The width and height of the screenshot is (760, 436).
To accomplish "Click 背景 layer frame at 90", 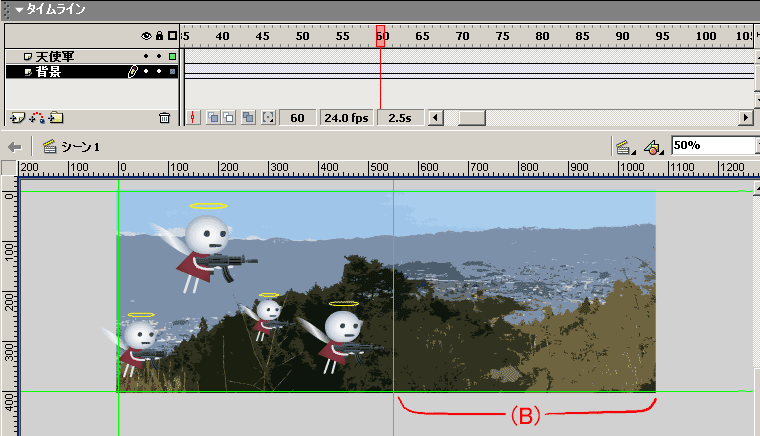I will [622, 71].
